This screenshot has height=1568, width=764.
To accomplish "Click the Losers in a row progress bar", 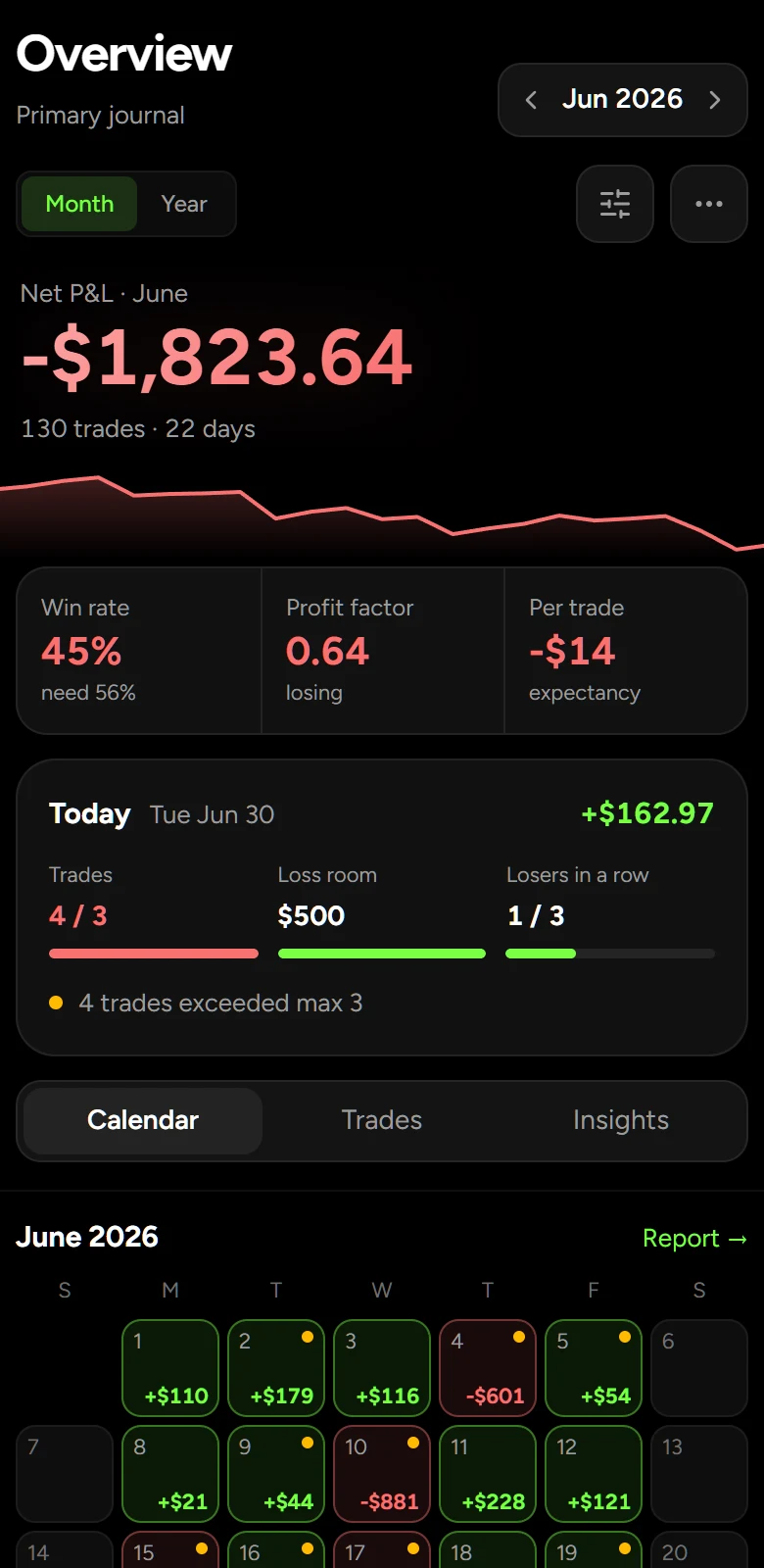I will click(610, 954).
